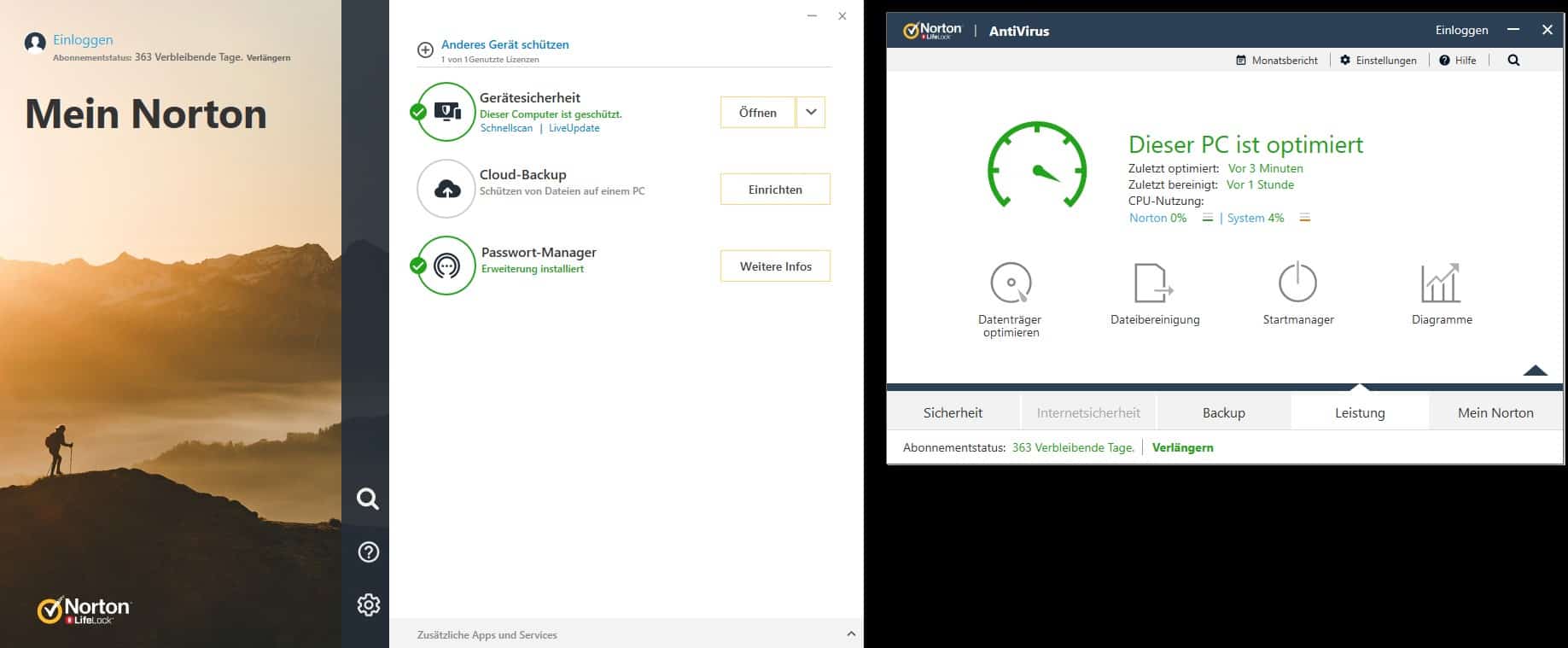Open settings gear in Mein Norton sidebar

point(368,604)
